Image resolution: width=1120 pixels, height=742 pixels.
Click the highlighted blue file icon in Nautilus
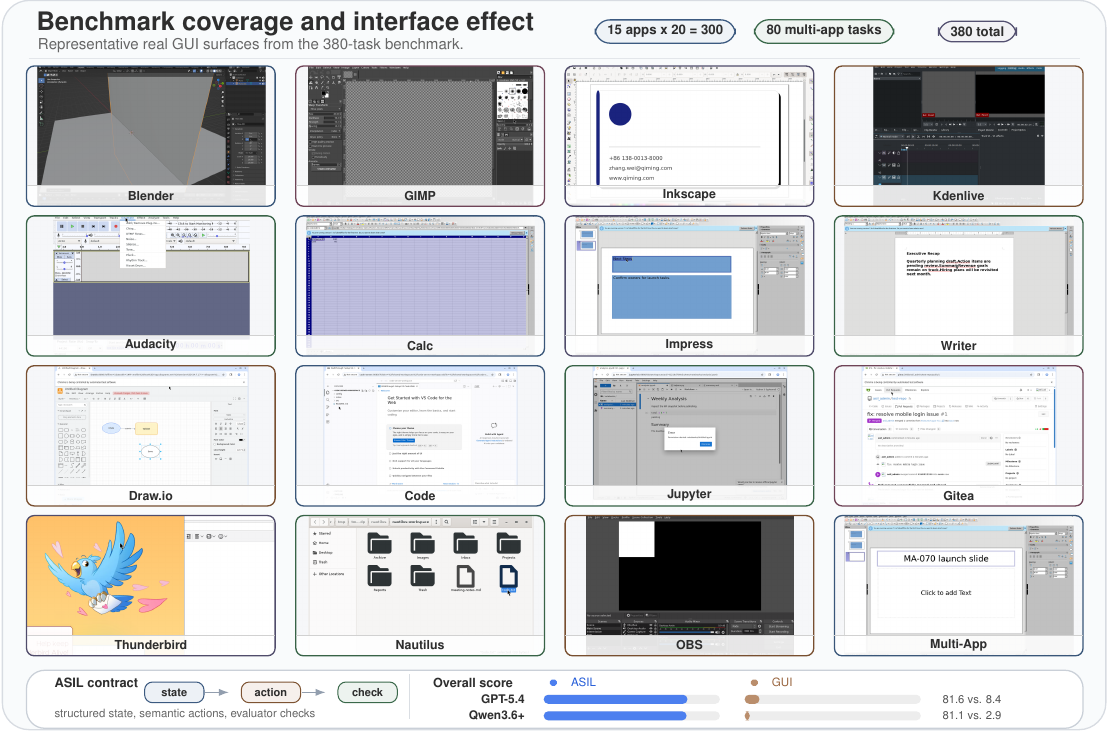tap(509, 577)
